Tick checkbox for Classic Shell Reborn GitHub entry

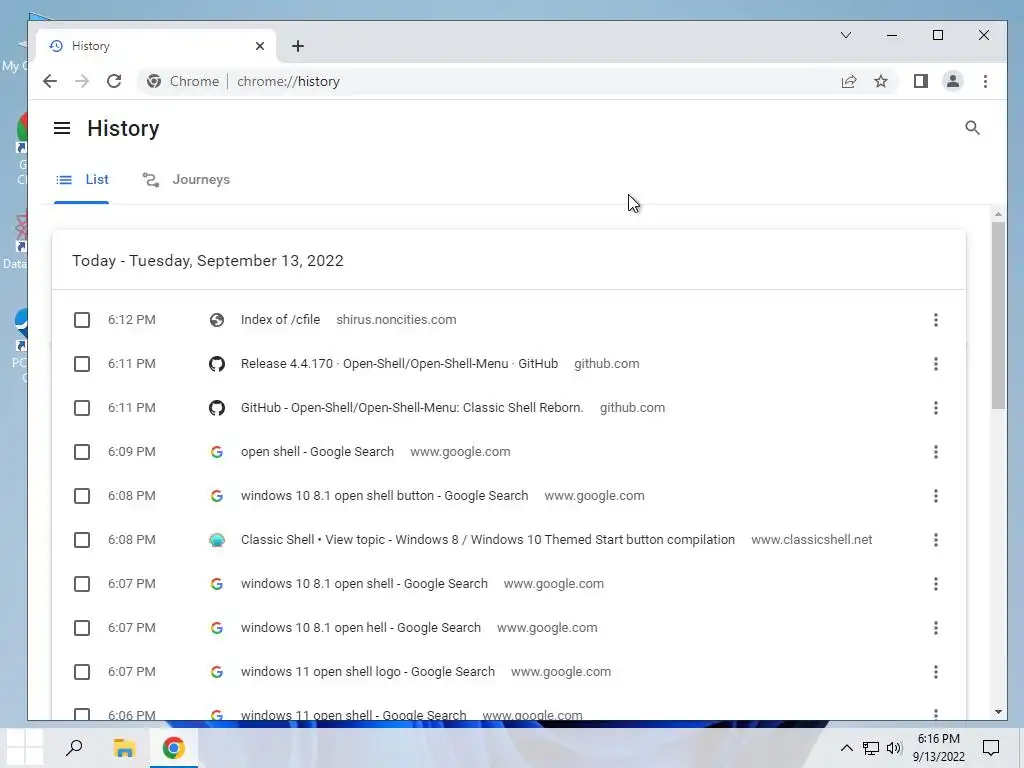(82, 408)
